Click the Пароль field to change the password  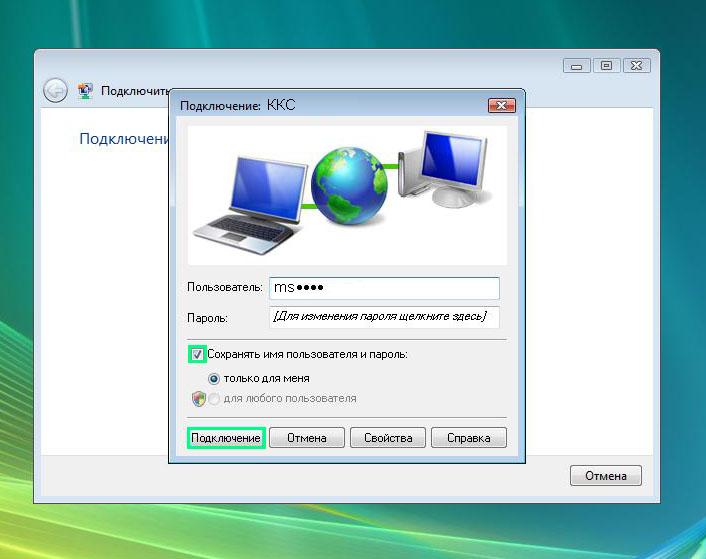pyautogui.click(x=384, y=317)
